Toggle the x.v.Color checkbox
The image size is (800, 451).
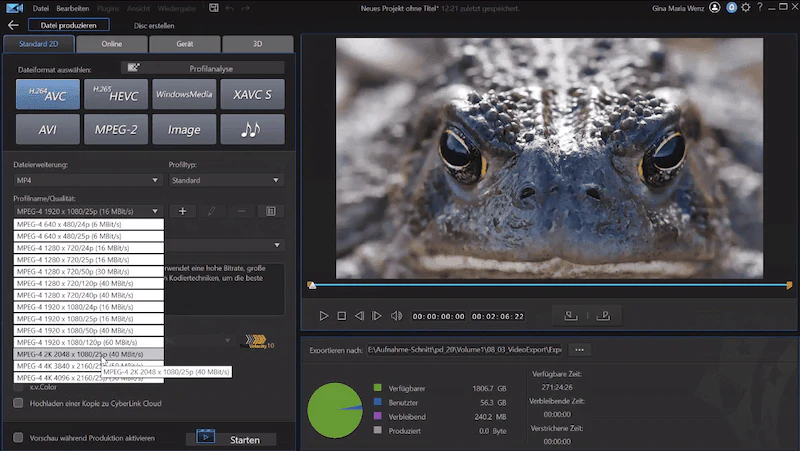[18, 387]
